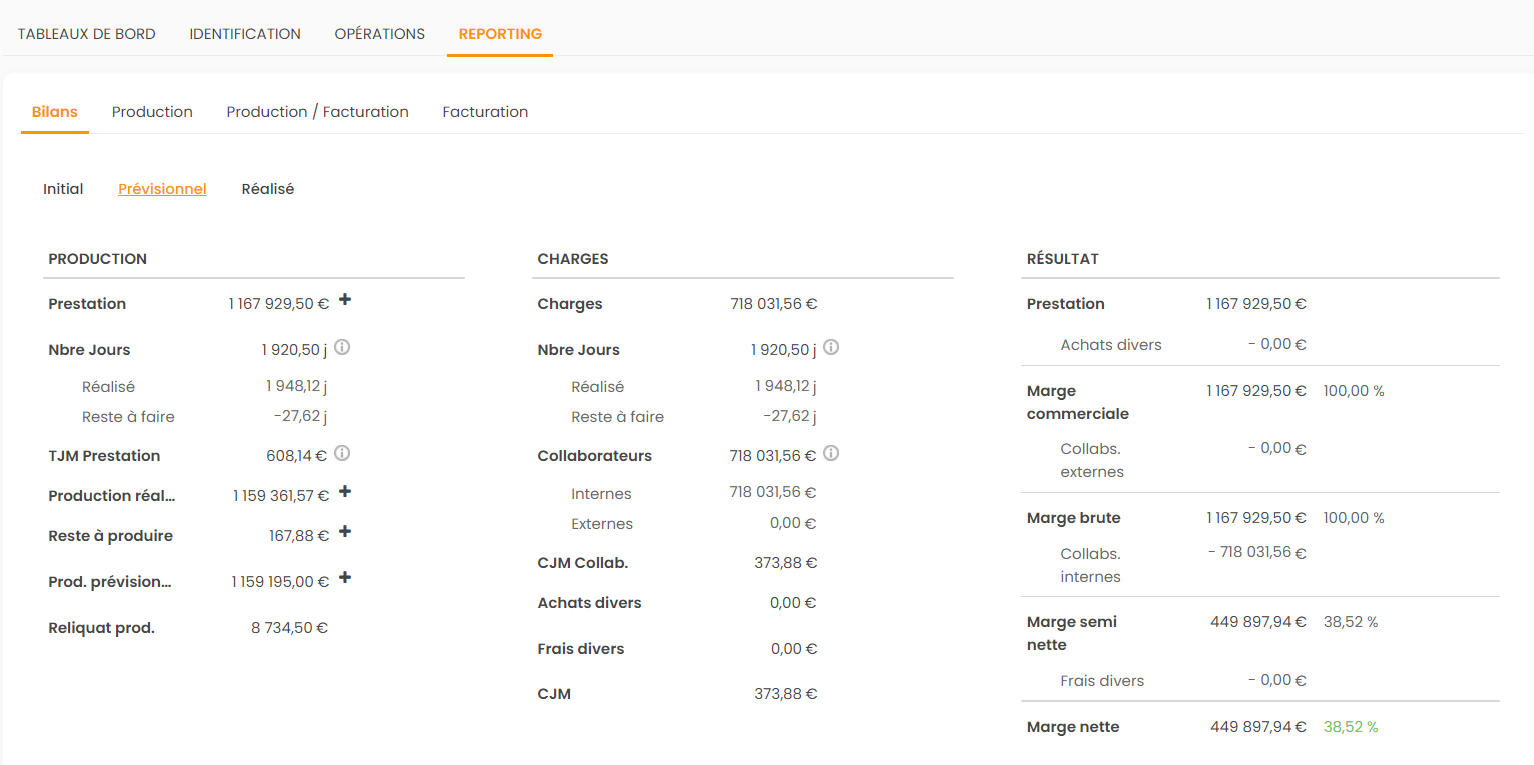The width and height of the screenshot is (1534, 765).
Task: View the Initial bilan
Action: pyautogui.click(x=63, y=189)
